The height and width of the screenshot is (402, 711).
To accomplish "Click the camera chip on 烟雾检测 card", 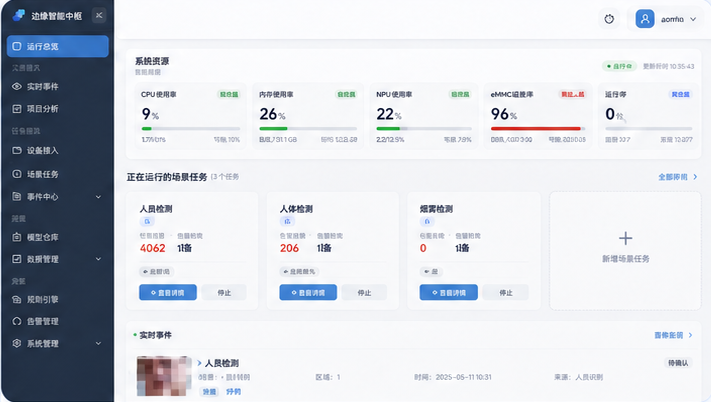I will [x=431, y=271].
